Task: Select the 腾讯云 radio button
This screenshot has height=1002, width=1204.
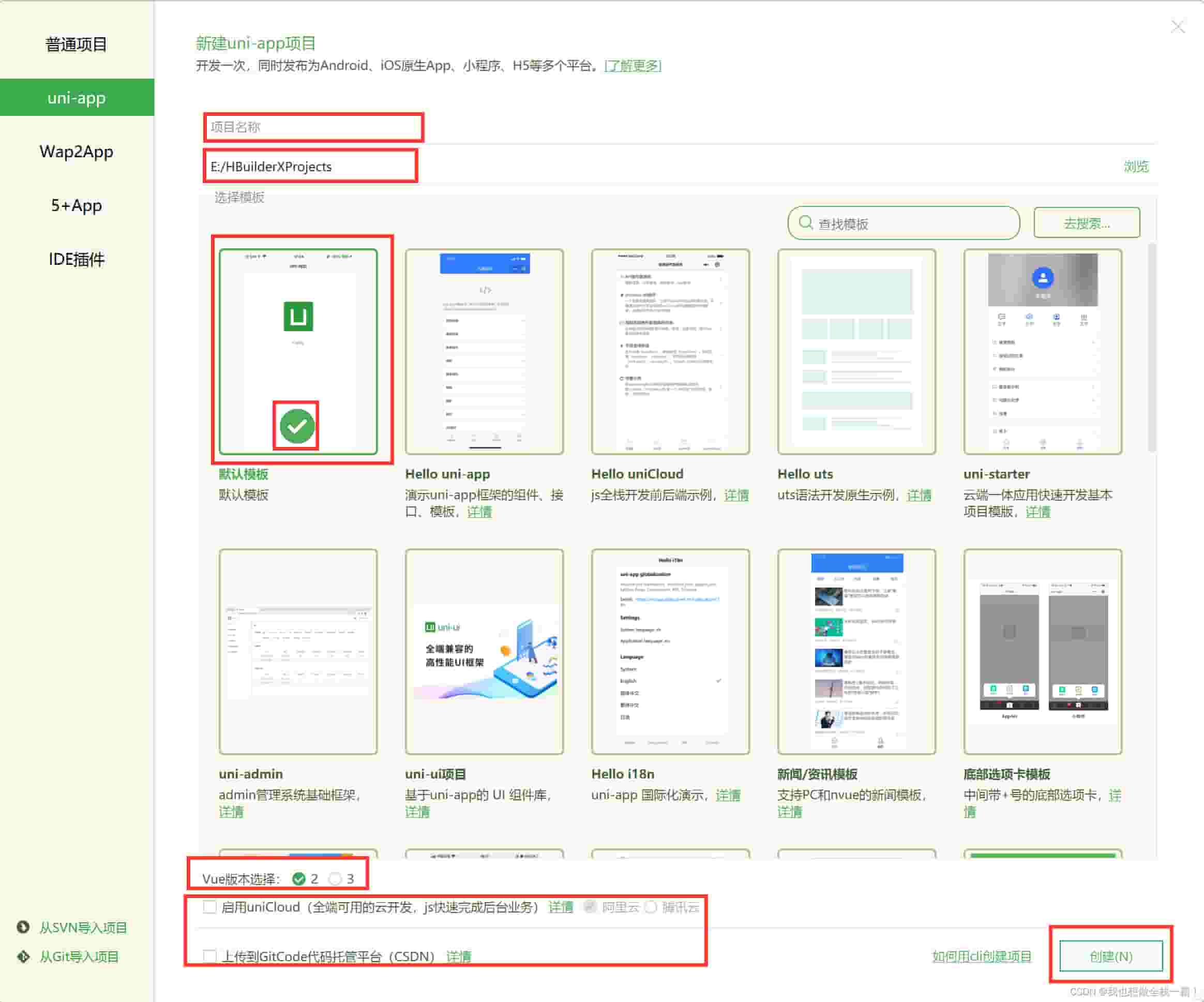Action: pyautogui.click(x=651, y=907)
